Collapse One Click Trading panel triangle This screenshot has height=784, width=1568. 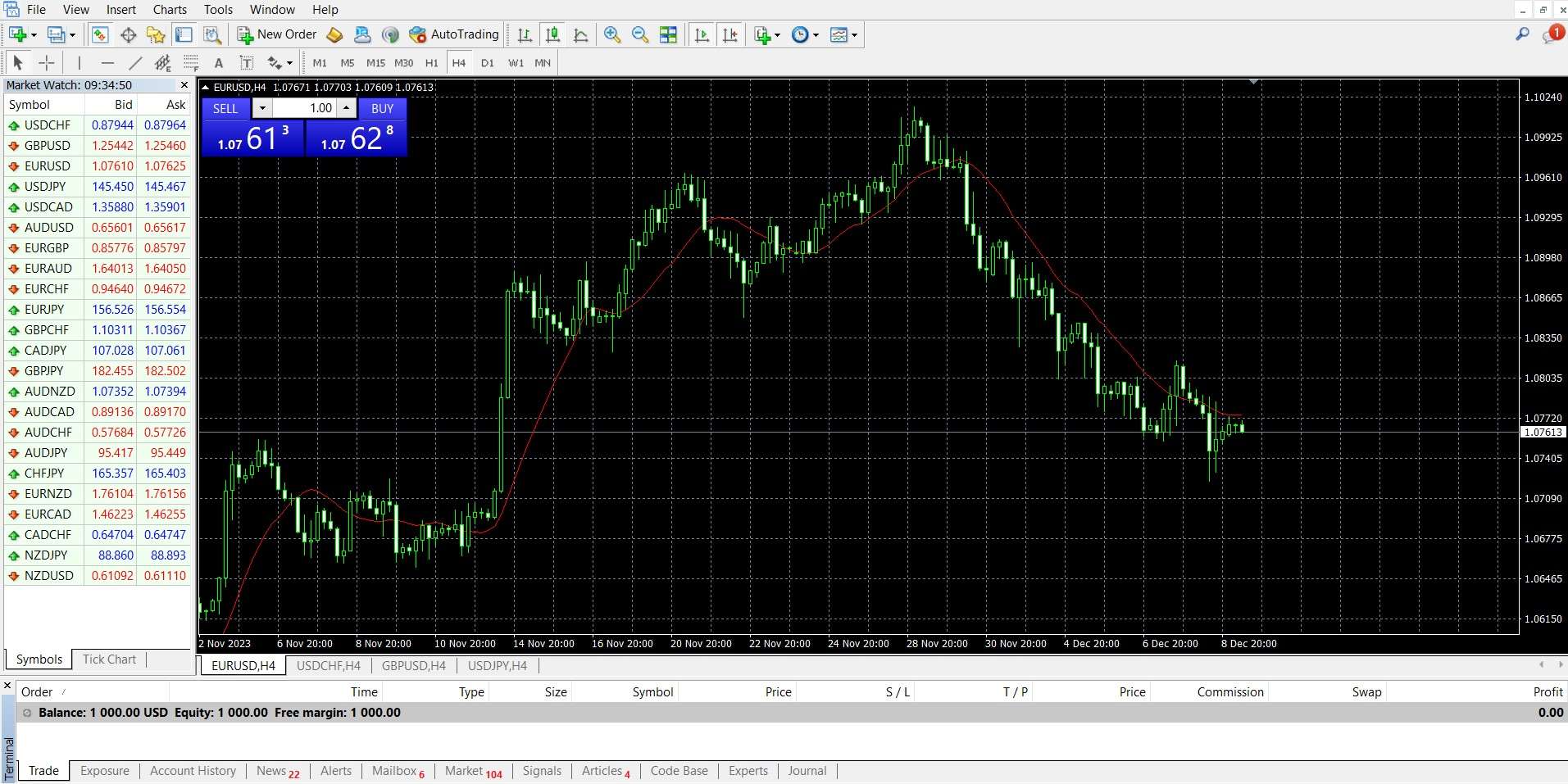click(x=206, y=87)
